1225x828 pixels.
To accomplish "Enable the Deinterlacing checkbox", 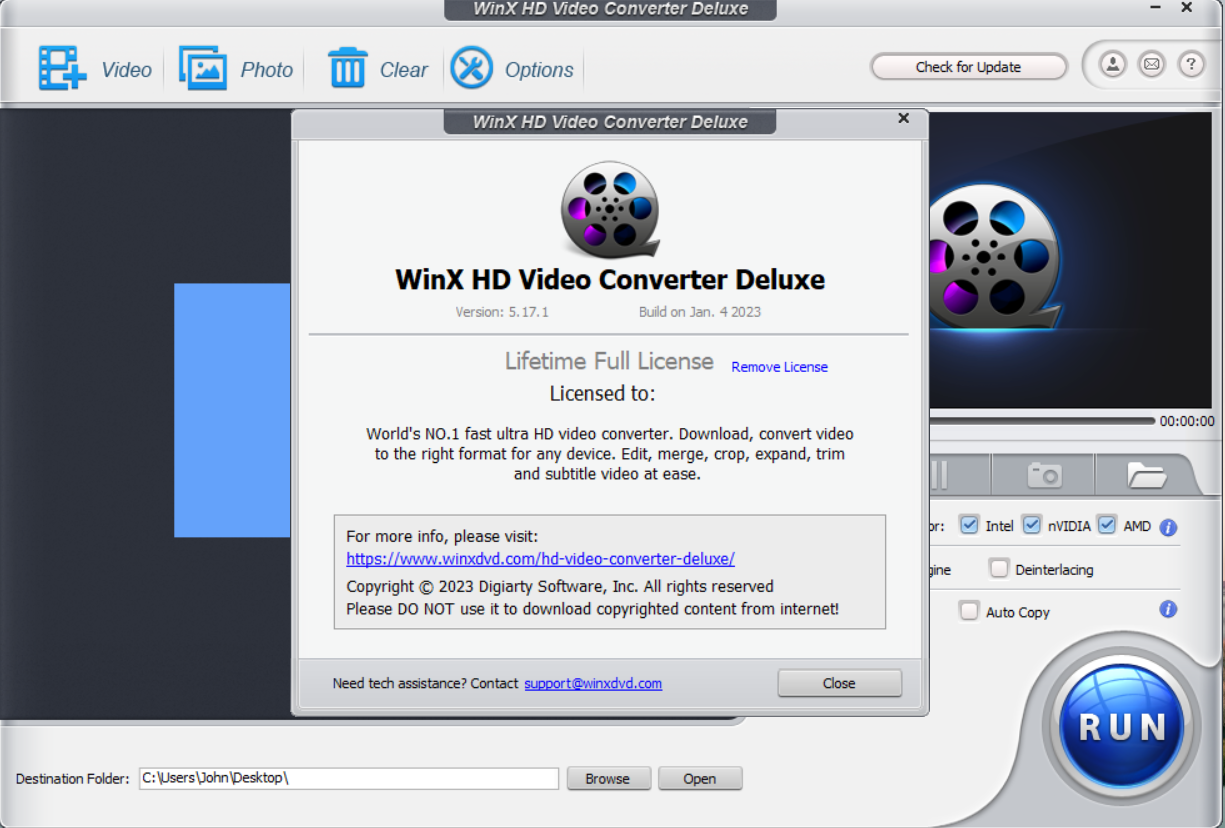I will 999,569.
